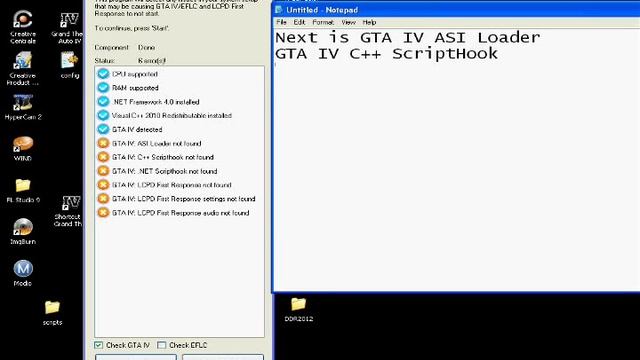The image size is (640, 360).
Task: Click the Untitled - Notepad title bar
Action: tap(456, 10)
